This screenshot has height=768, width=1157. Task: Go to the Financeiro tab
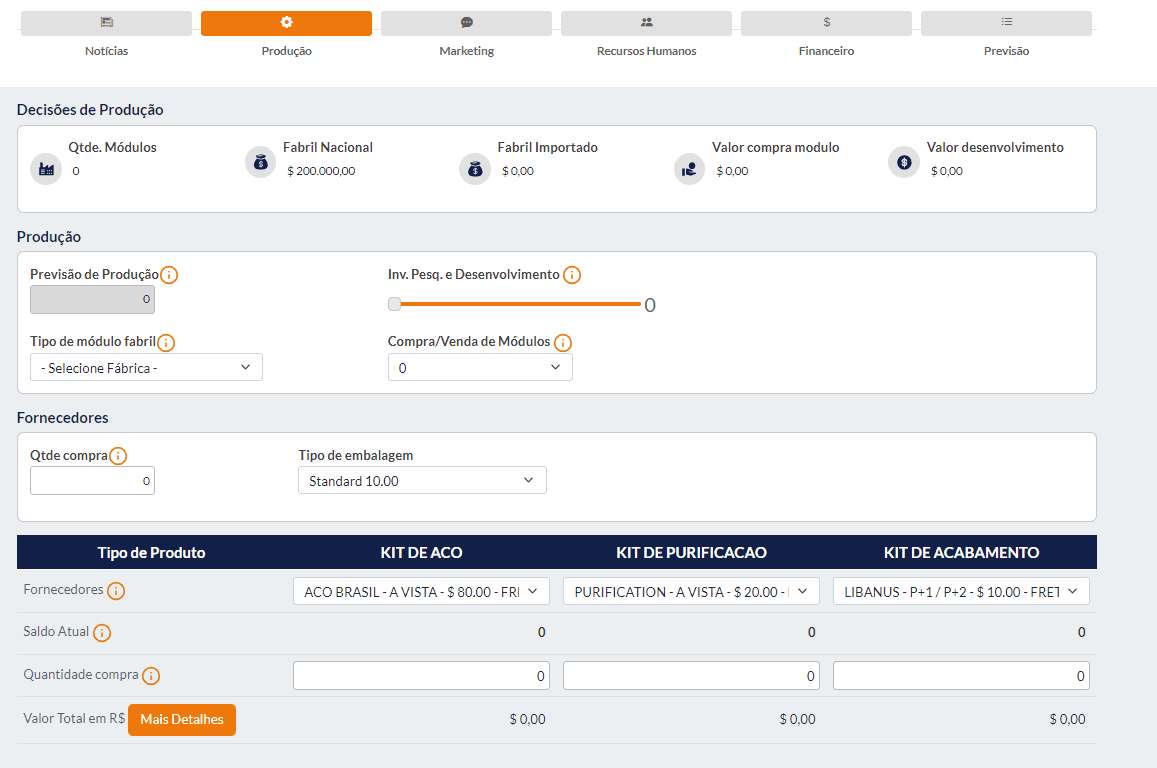pyautogui.click(x=826, y=24)
